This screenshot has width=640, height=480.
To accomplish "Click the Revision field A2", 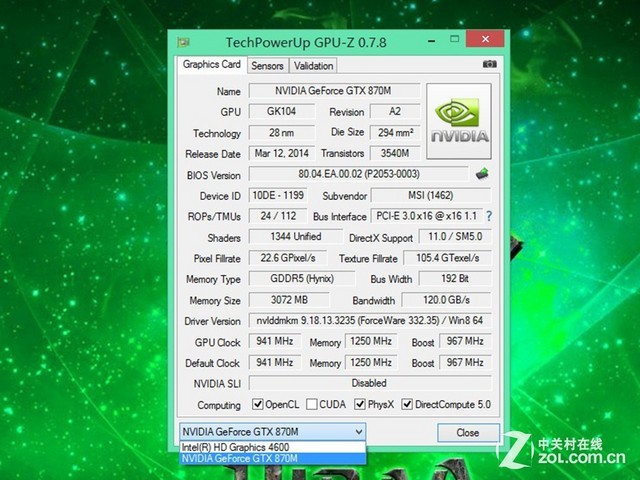I will point(395,111).
